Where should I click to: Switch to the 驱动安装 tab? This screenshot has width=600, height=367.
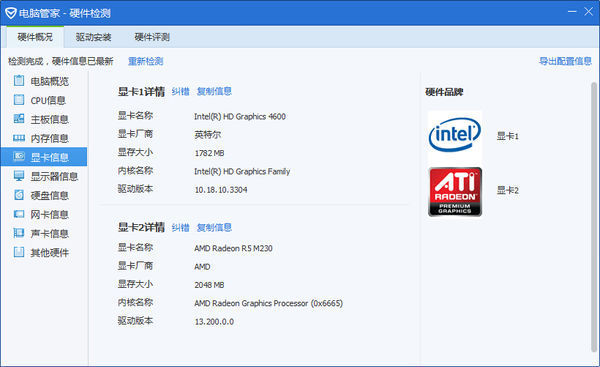[93, 37]
